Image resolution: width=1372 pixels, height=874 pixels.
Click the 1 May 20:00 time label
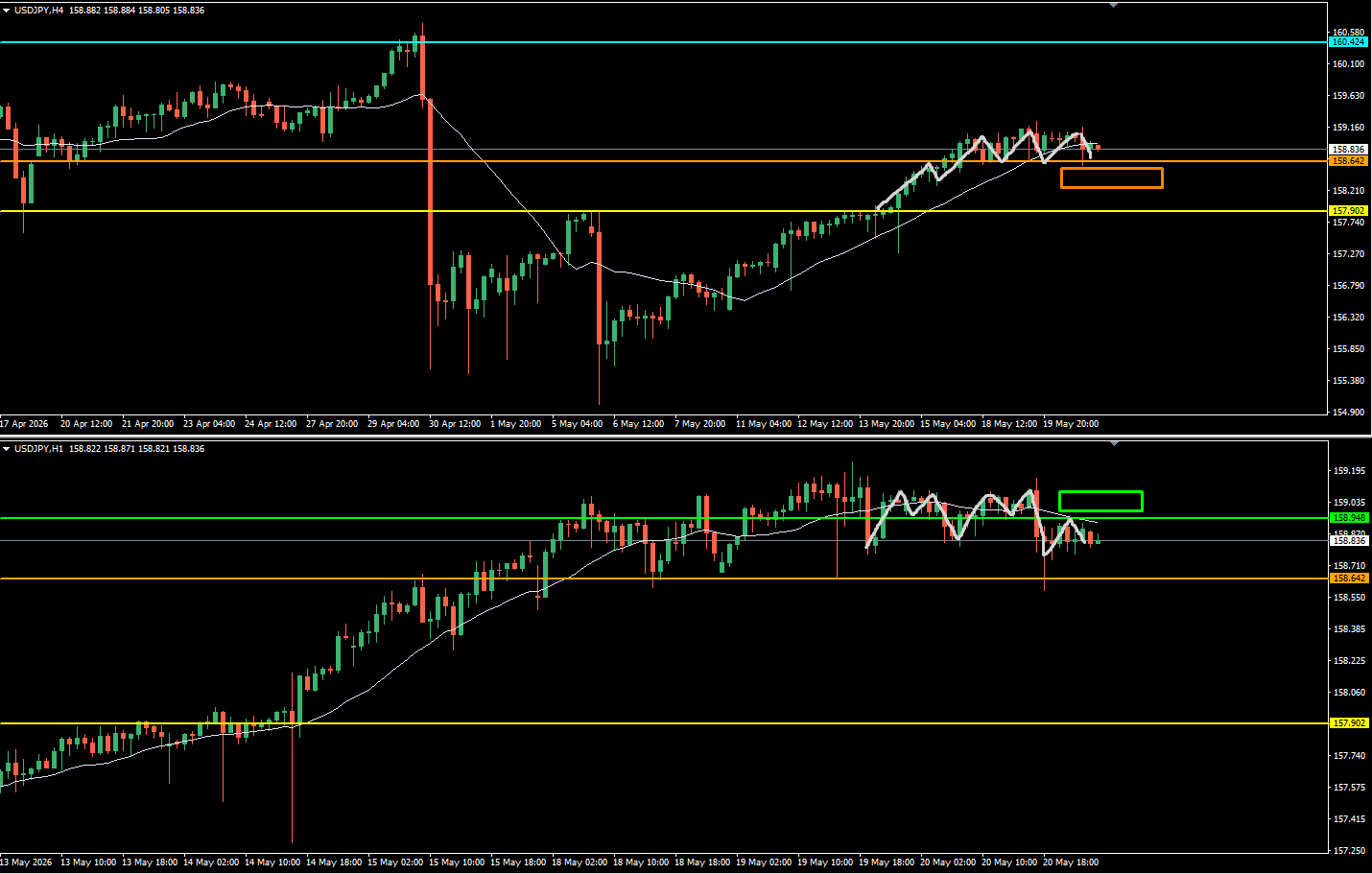pos(516,424)
